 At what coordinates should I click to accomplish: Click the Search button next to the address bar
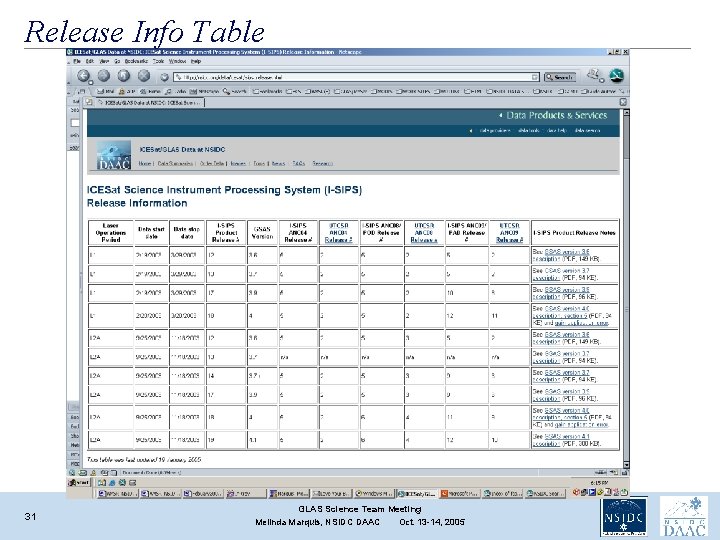pos(559,77)
